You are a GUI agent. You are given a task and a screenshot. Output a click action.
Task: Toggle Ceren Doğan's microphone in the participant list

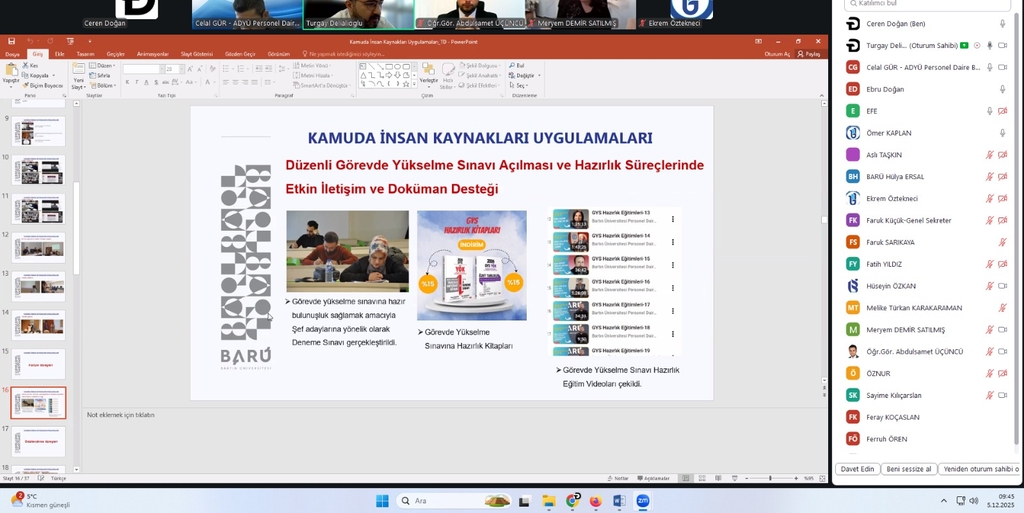pos(1002,23)
